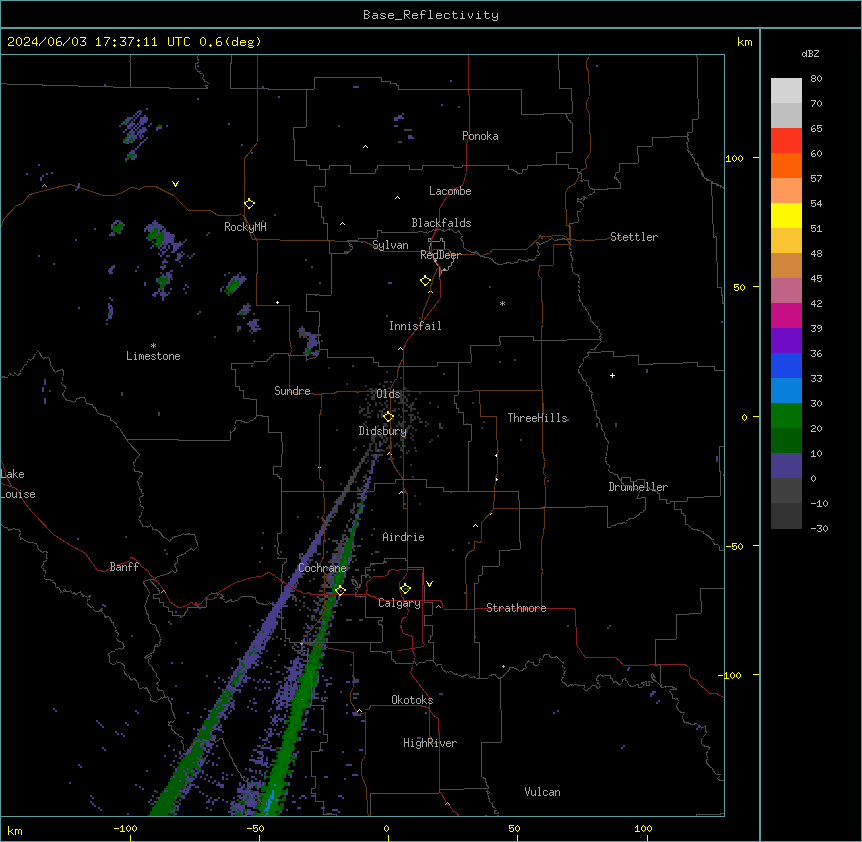This screenshot has width=862, height=842.
Task: Click the yellow diamond marker above Calgary label
Action: 406,589
